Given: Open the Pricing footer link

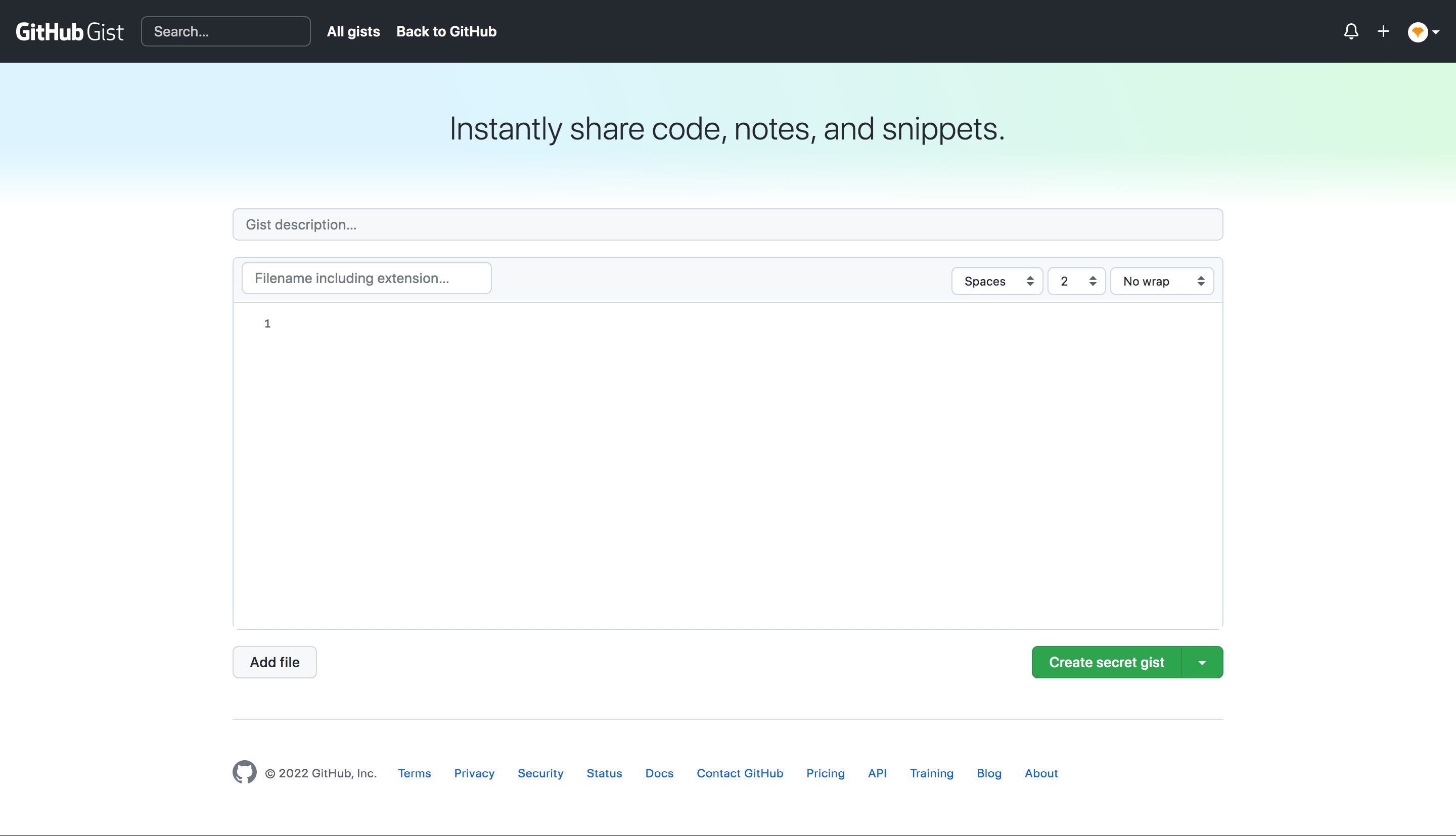Looking at the screenshot, I should click(826, 773).
